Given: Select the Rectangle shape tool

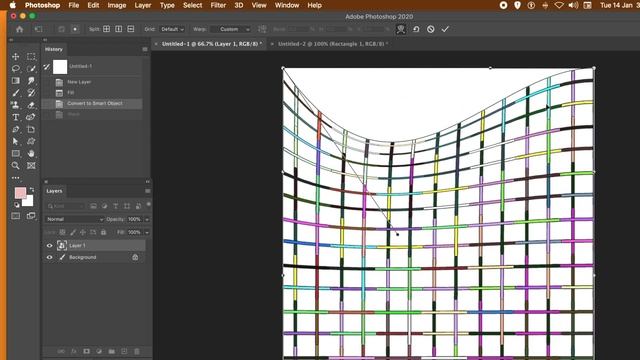Looking at the screenshot, I should (16, 153).
